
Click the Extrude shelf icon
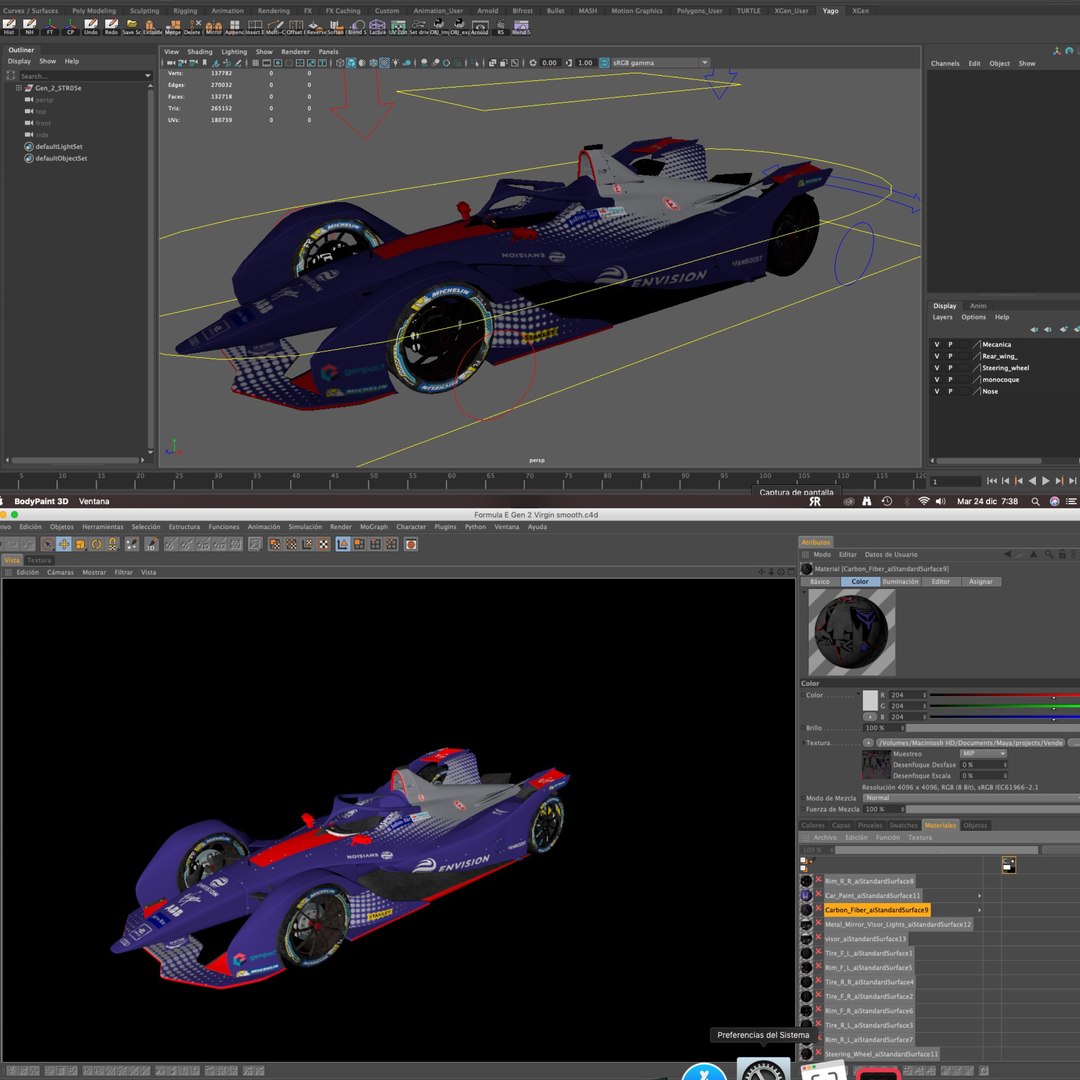click(x=152, y=26)
